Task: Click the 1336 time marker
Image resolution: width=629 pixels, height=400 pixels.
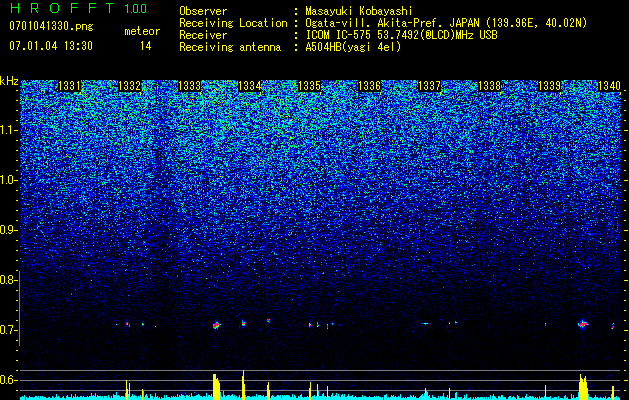Action: tap(369, 86)
